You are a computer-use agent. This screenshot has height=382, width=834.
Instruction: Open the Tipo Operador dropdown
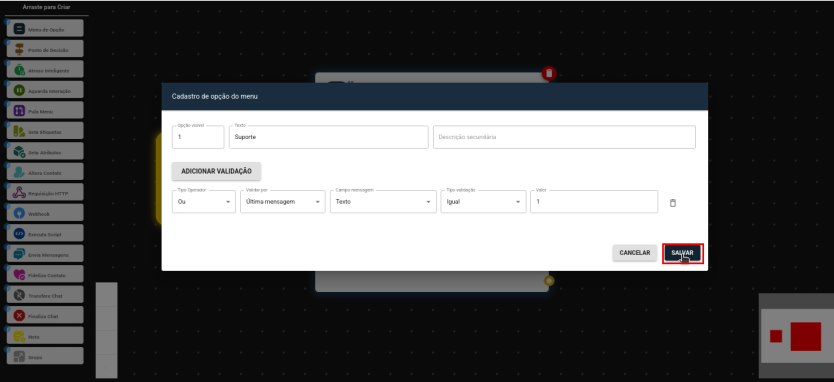(x=204, y=202)
